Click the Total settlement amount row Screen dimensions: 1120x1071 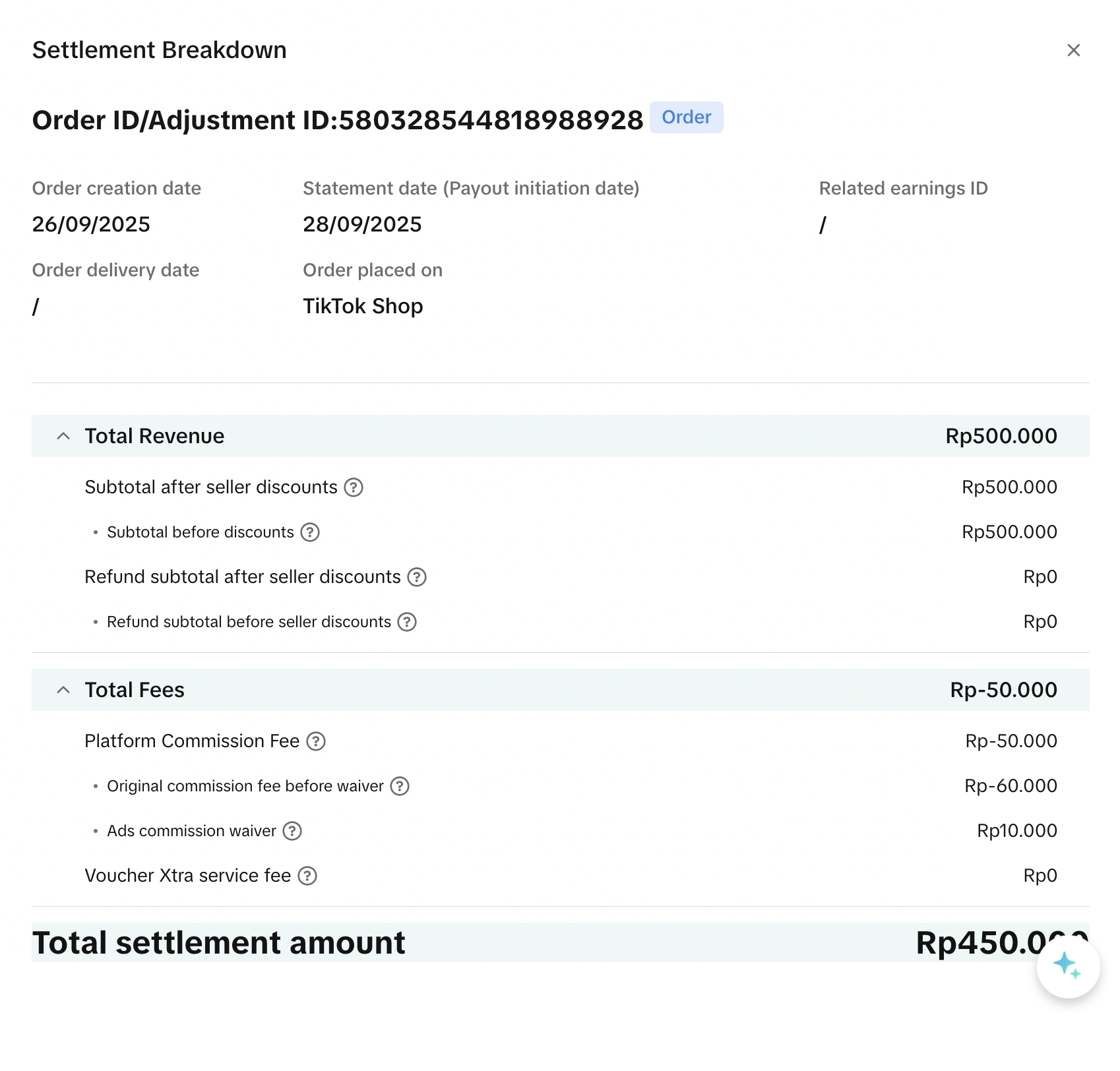point(218,942)
